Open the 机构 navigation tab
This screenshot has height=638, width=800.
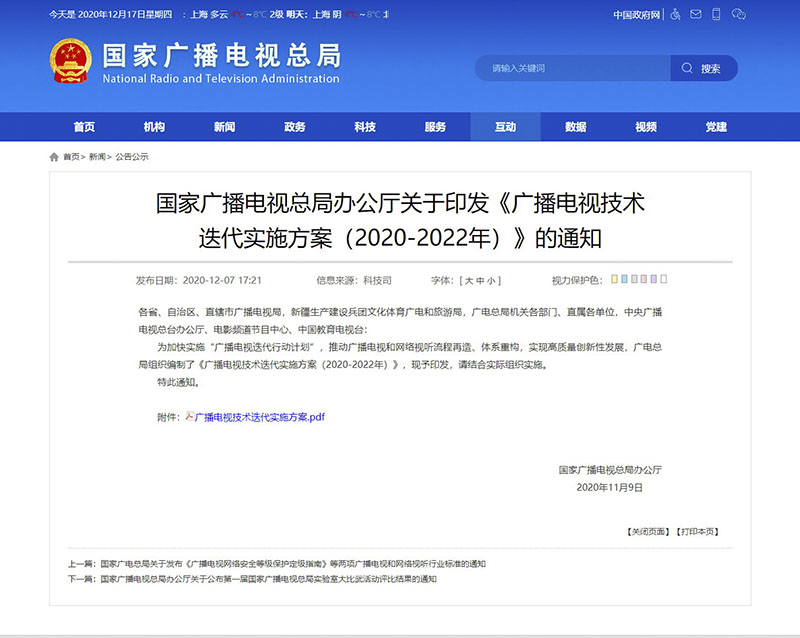pyautogui.click(x=154, y=127)
